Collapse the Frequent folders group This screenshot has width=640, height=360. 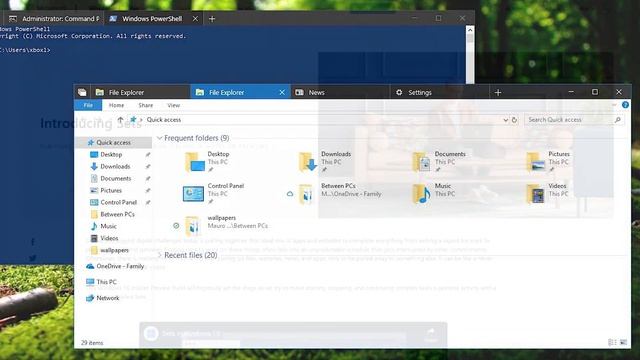point(160,138)
